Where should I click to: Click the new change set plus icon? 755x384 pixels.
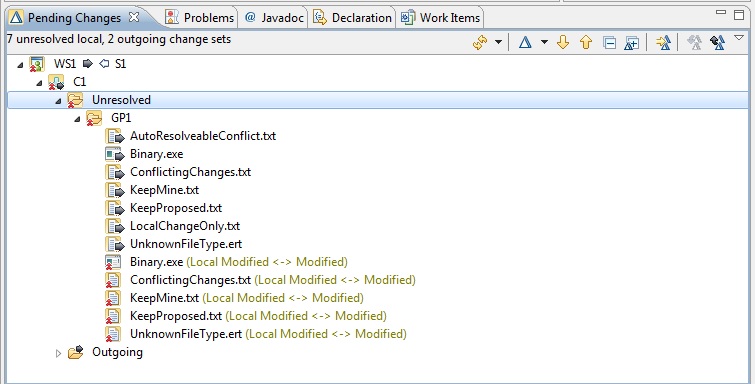(x=631, y=43)
